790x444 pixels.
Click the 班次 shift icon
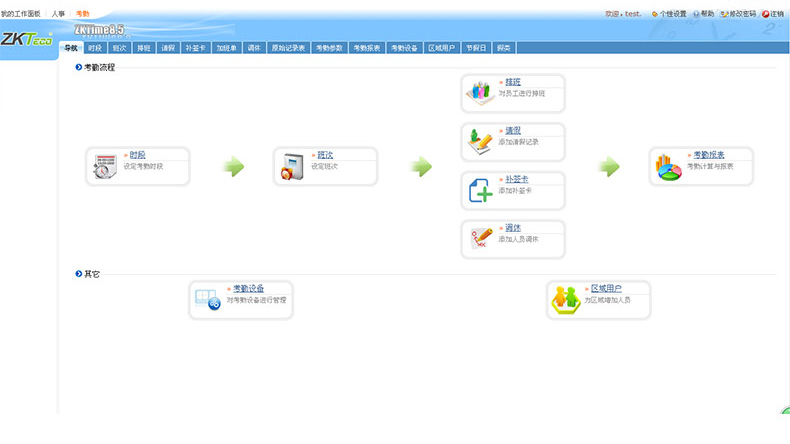point(293,168)
